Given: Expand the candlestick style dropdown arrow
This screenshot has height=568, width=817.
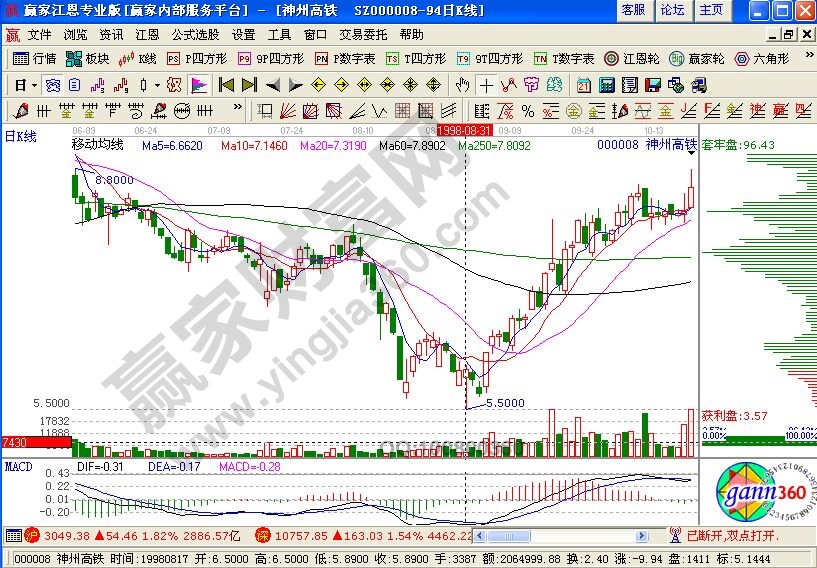Looking at the screenshot, I should (x=156, y=84).
